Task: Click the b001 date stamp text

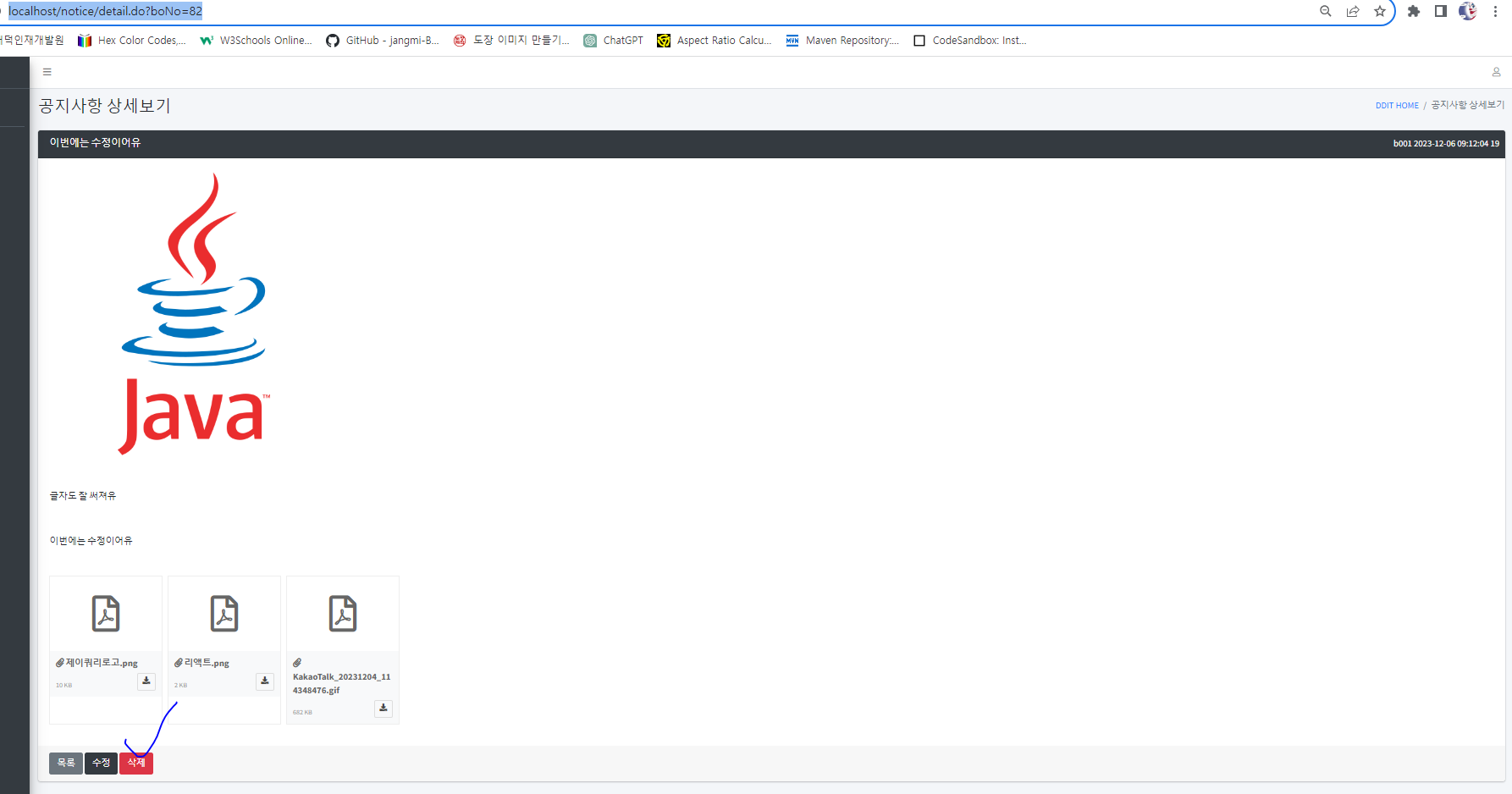Action: (1446, 144)
